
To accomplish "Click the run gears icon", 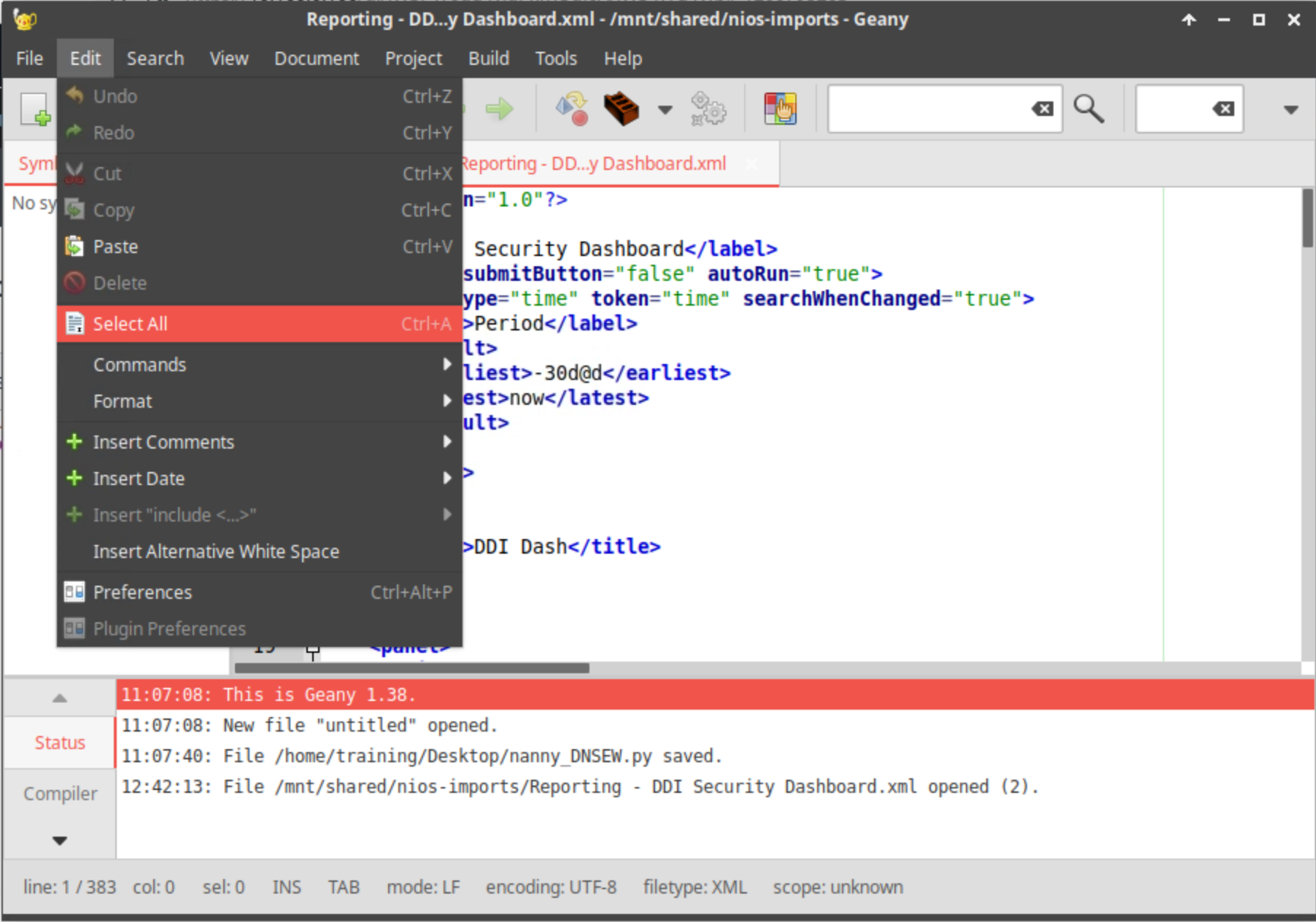I will (708, 109).
